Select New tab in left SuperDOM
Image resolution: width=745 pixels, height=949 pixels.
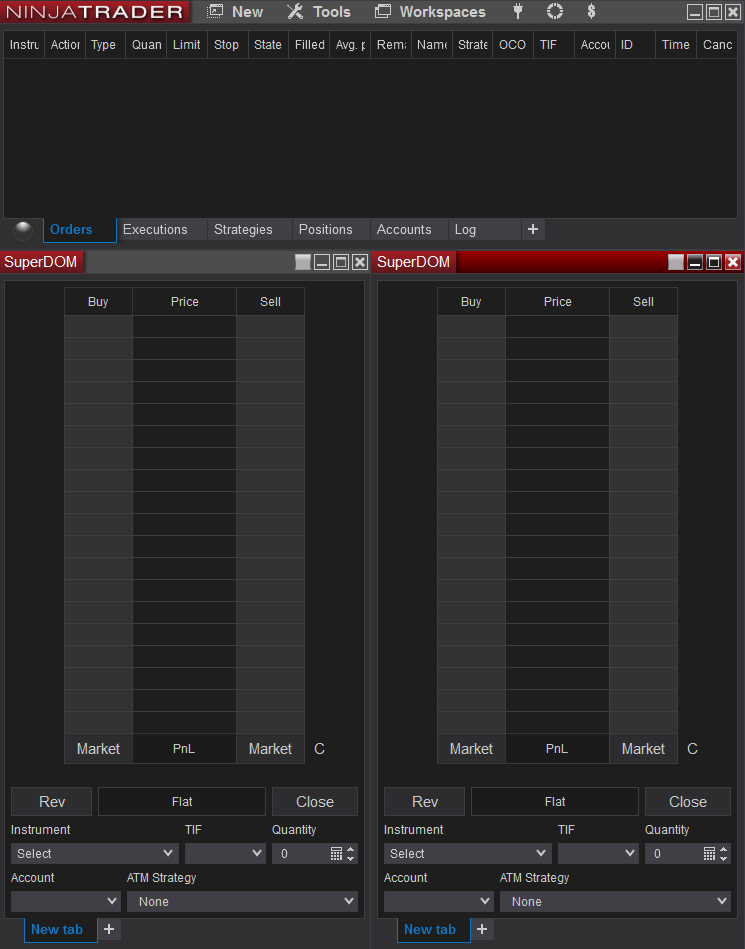[61, 930]
